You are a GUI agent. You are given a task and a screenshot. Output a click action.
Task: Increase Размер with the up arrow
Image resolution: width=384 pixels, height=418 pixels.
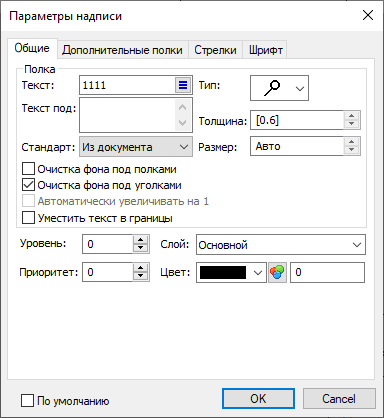[x=351, y=142]
